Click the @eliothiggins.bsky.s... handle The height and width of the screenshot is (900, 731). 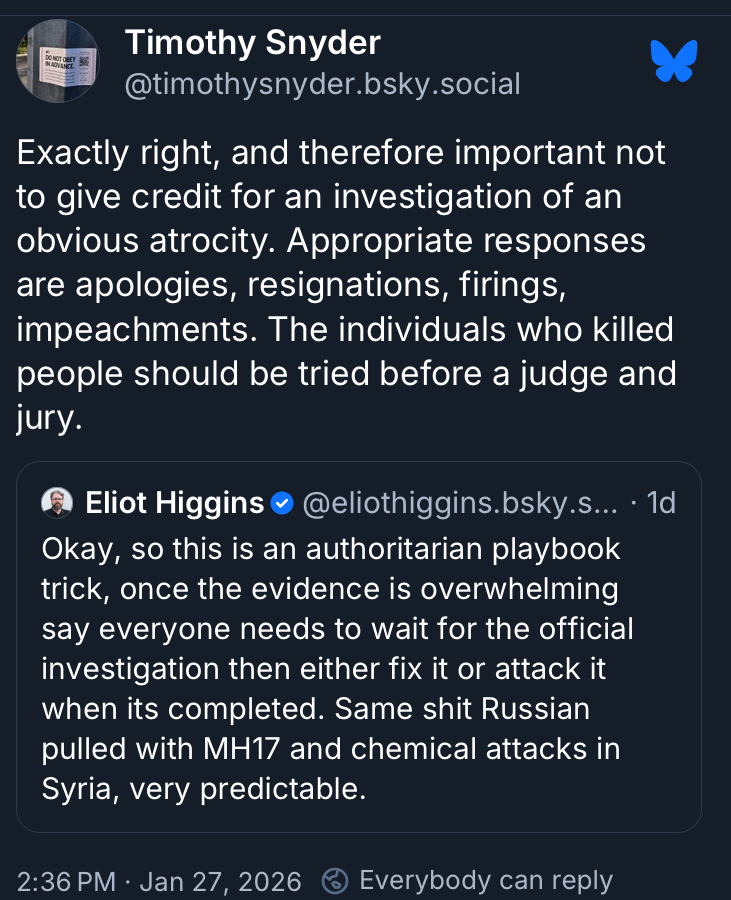click(460, 502)
